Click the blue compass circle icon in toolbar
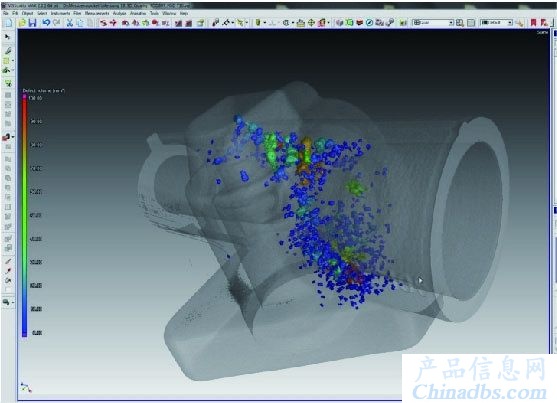 [369, 23]
